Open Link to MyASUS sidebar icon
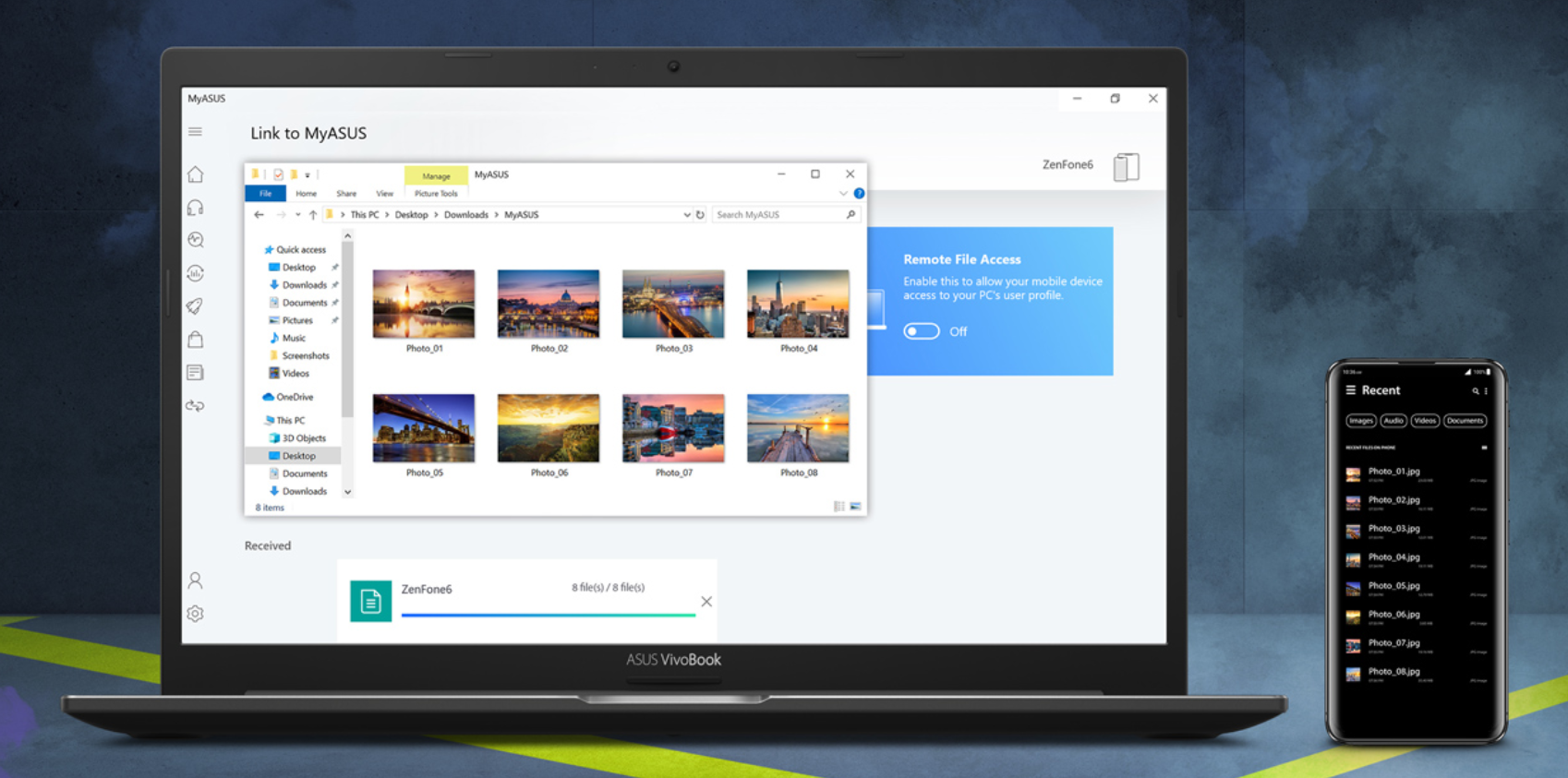The height and width of the screenshot is (778, 1568). (195, 406)
